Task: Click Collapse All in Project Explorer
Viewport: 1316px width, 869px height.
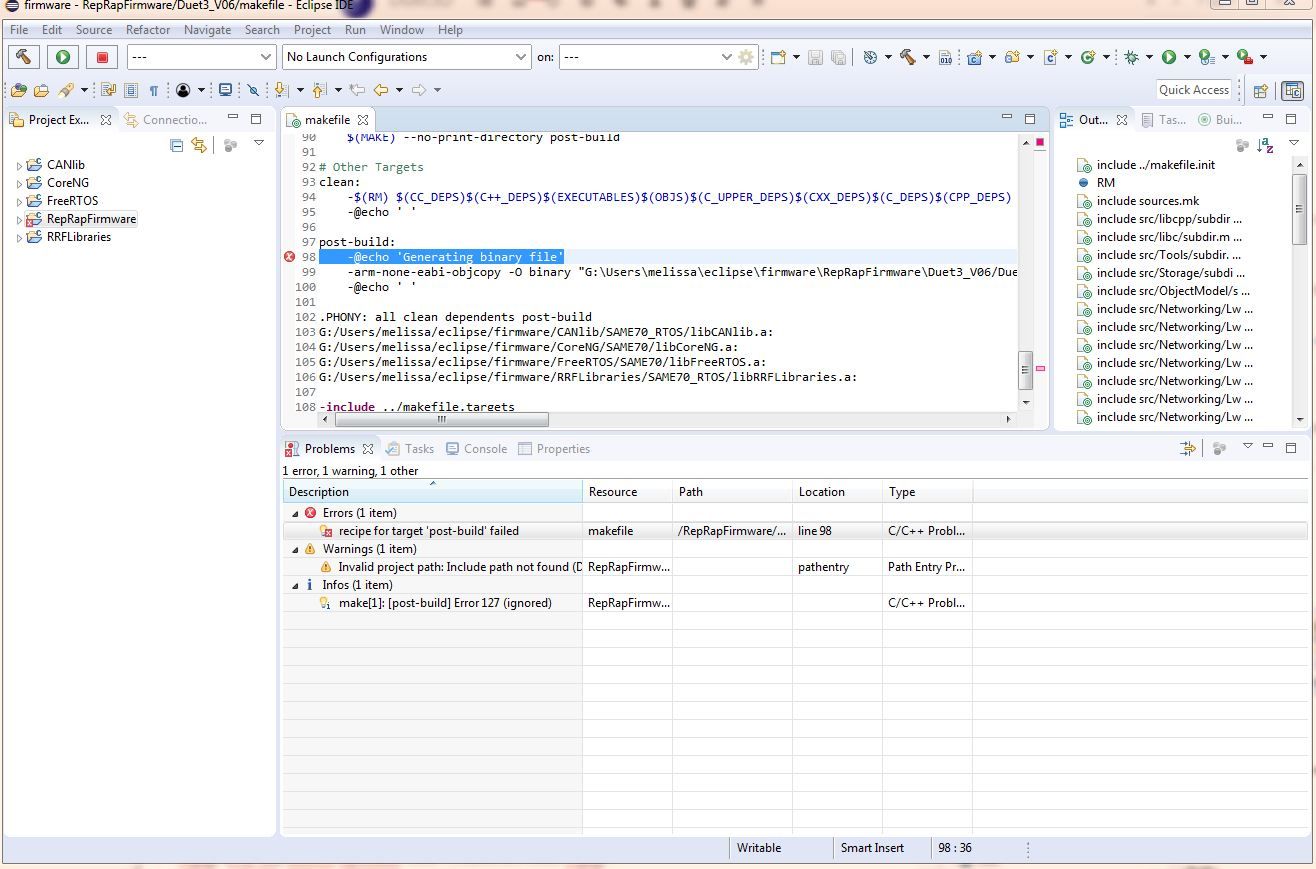Action: [x=177, y=145]
